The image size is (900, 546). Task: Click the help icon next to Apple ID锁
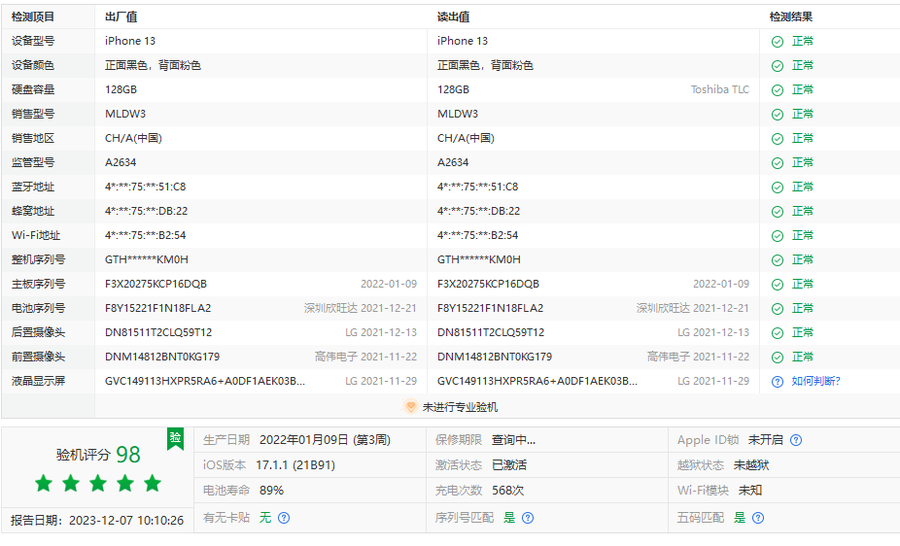point(796,440)
